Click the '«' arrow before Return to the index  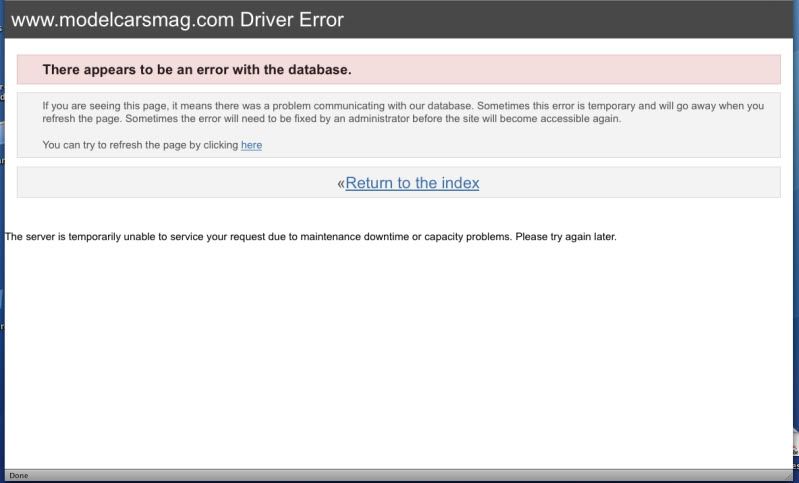click(x=340, y=183)
